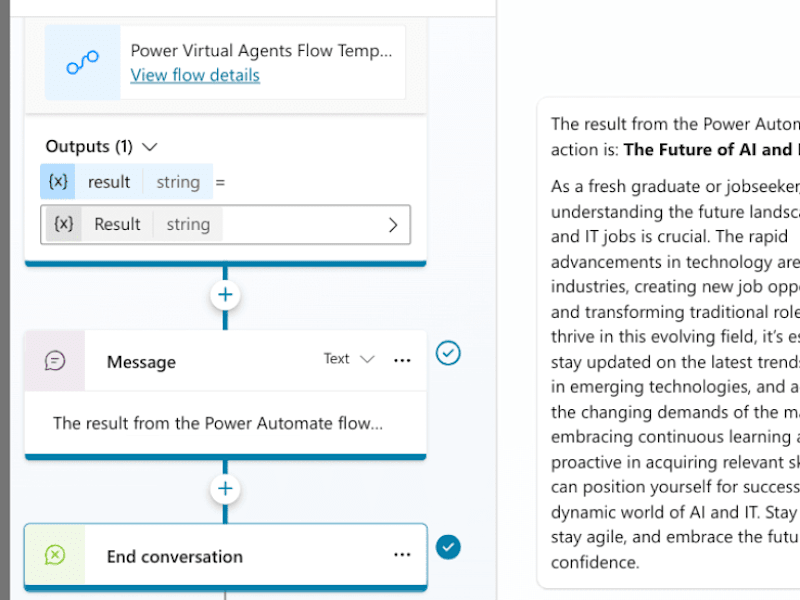
Task: Edit the Power Automate flow message text
Action: click(x=218, y=423)
